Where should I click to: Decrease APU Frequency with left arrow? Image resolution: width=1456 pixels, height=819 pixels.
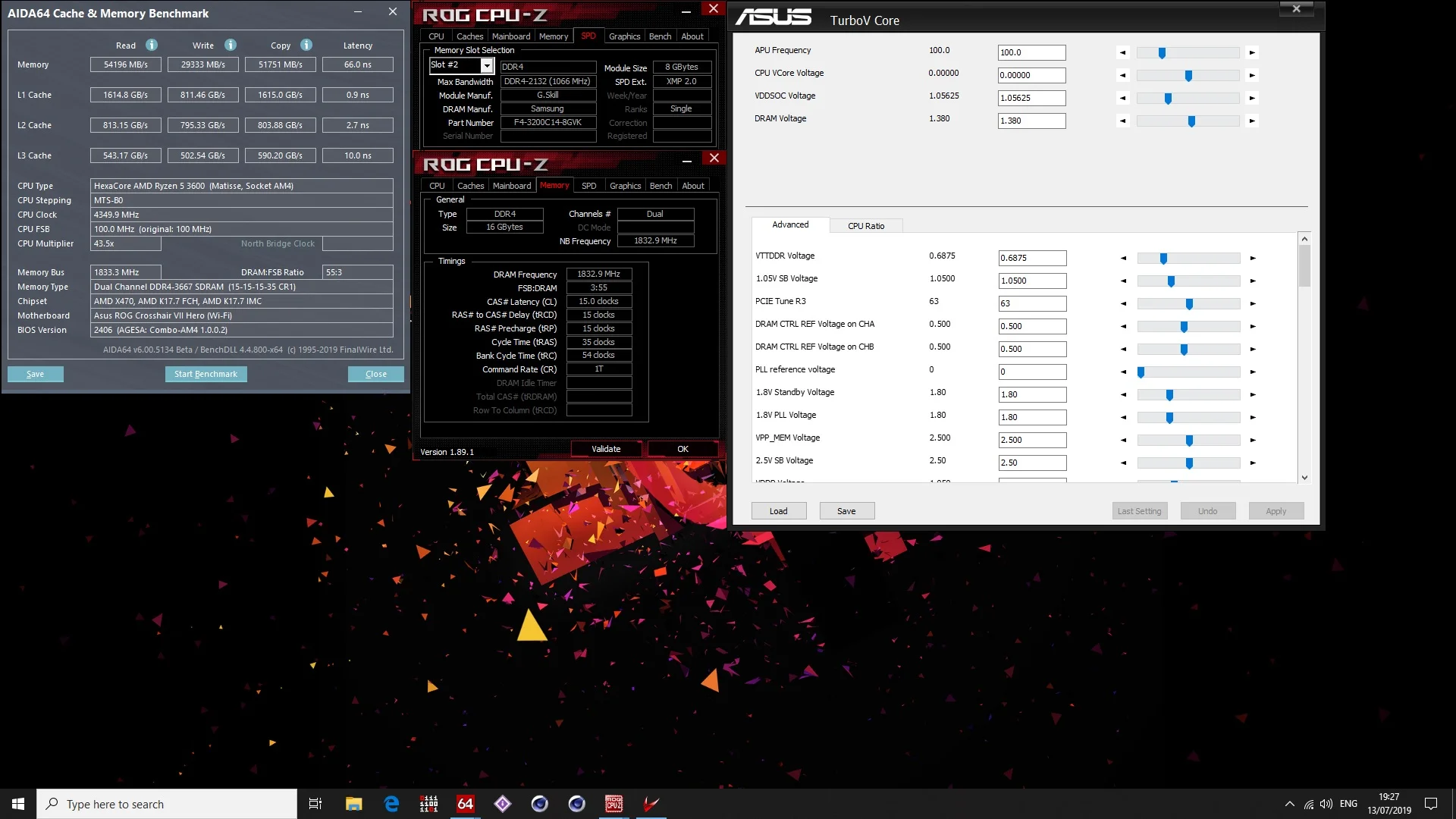(x=1123, y=52)
